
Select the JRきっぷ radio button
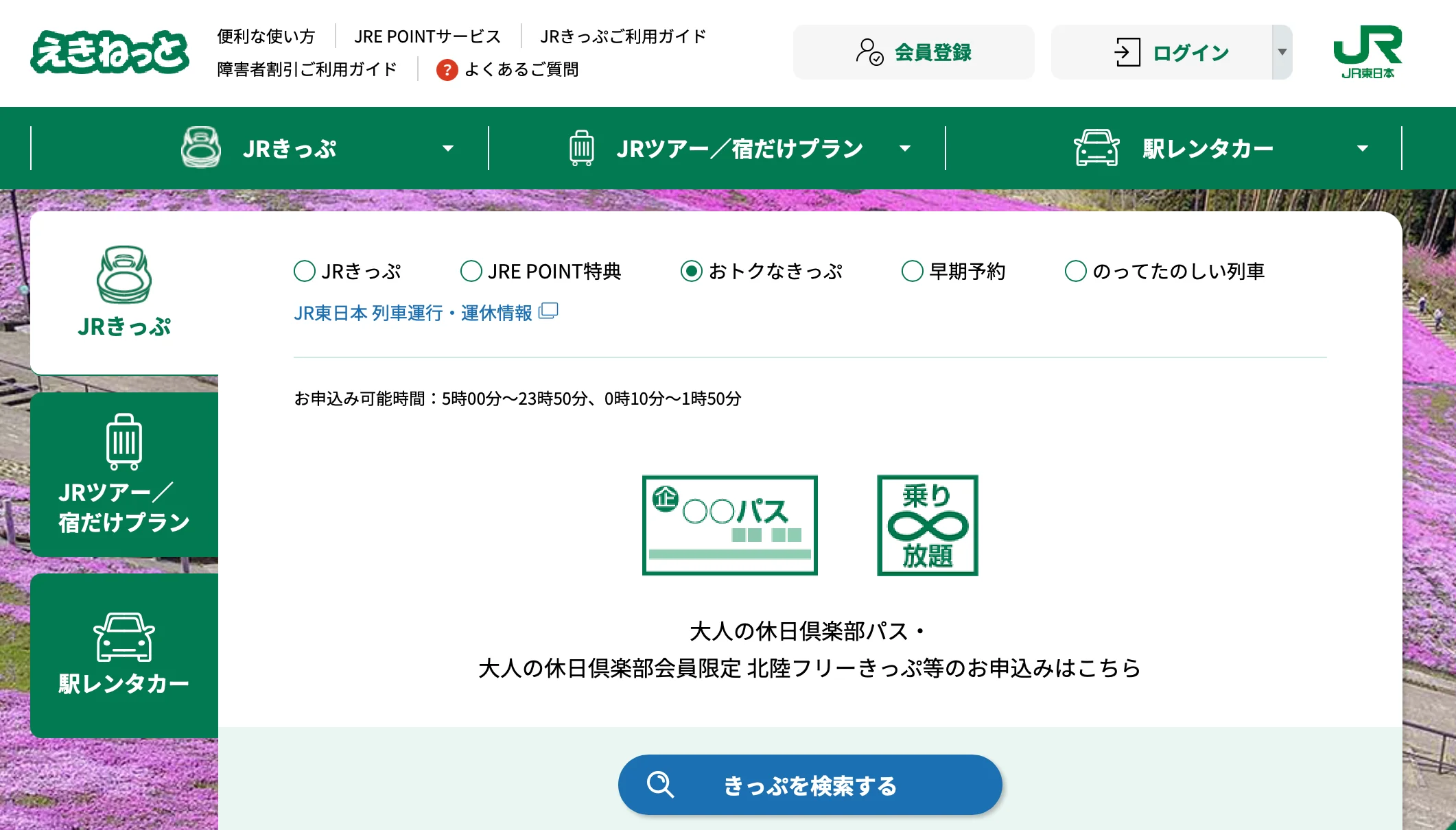pyautogui.click(x=305, y=271)
